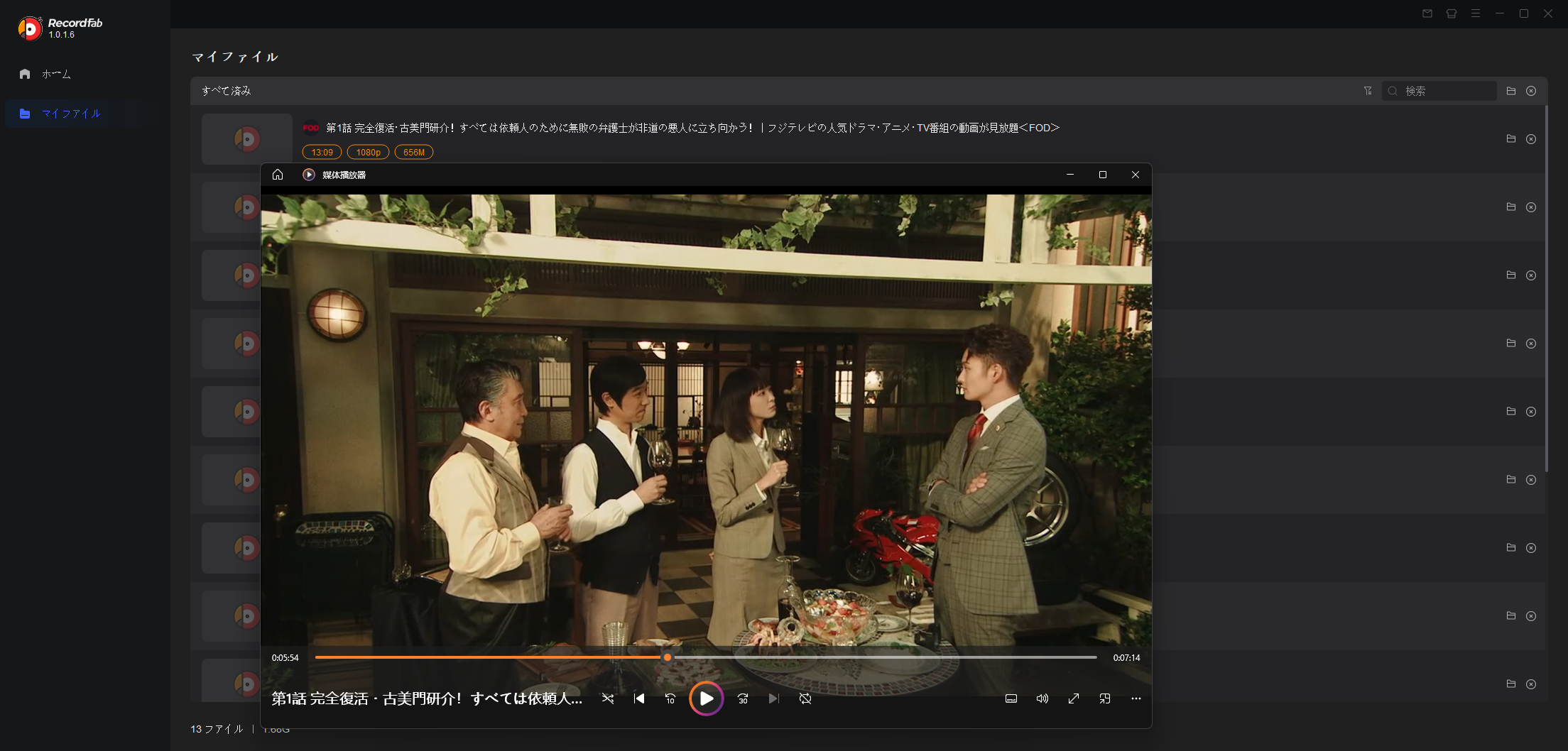Skip forward 30 seconds
The image size is (1568, 751).
pyautogui.click(x=743, y=698)
